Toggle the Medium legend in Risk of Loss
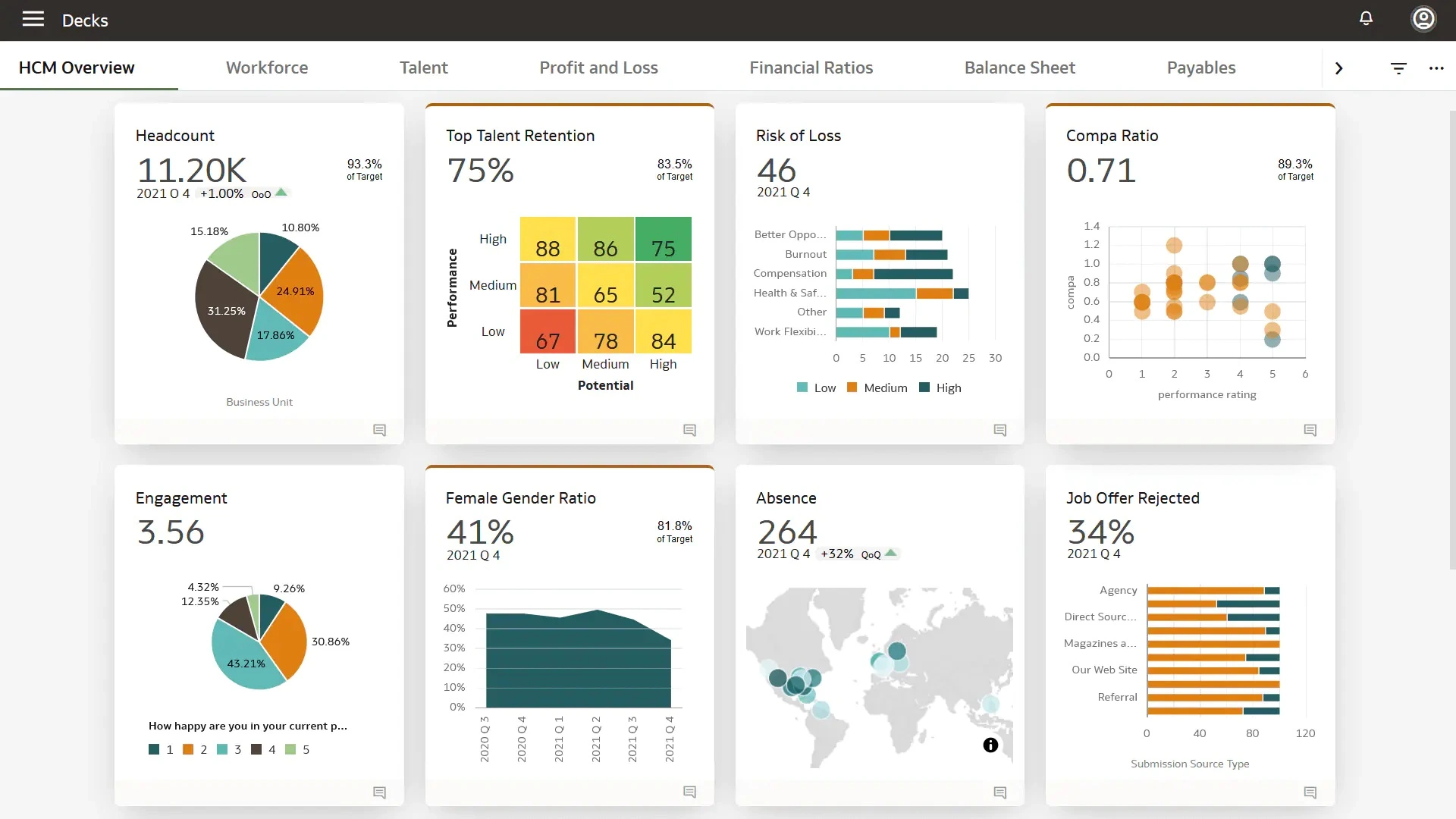 coord(877,388)
